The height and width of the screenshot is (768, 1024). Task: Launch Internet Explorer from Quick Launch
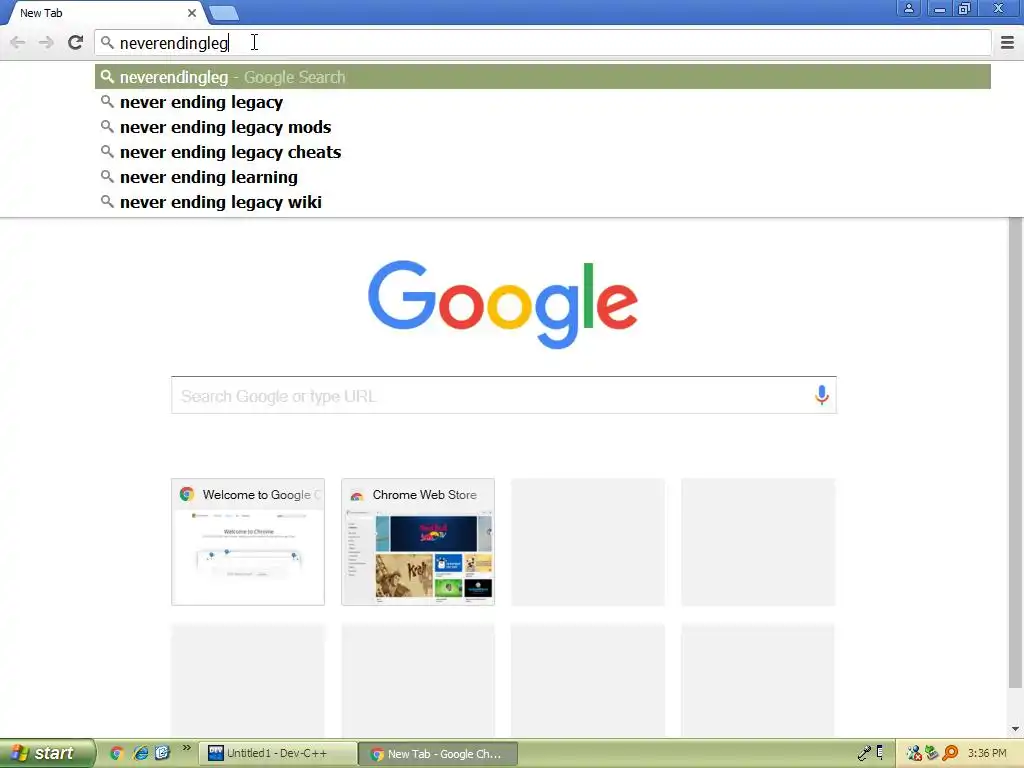point(140,753)
